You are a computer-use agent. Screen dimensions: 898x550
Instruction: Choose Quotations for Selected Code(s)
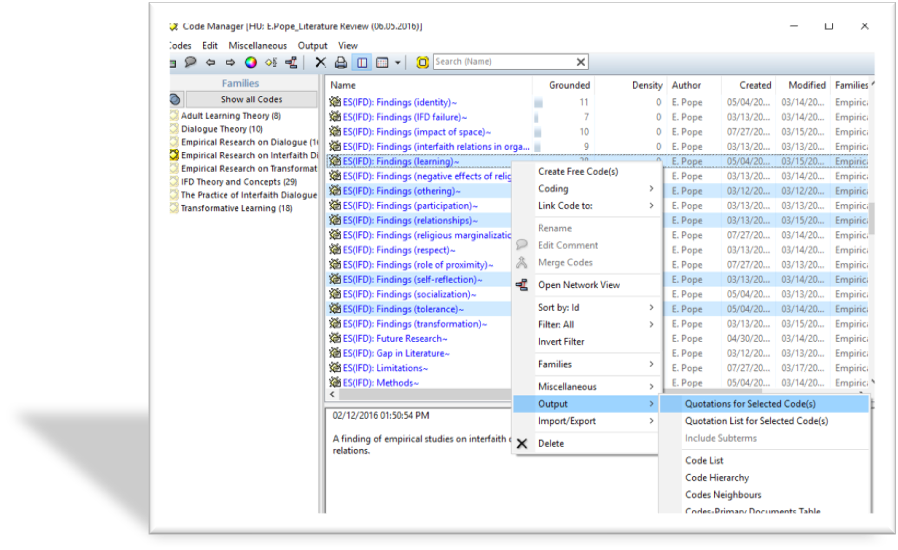point(750,404)
